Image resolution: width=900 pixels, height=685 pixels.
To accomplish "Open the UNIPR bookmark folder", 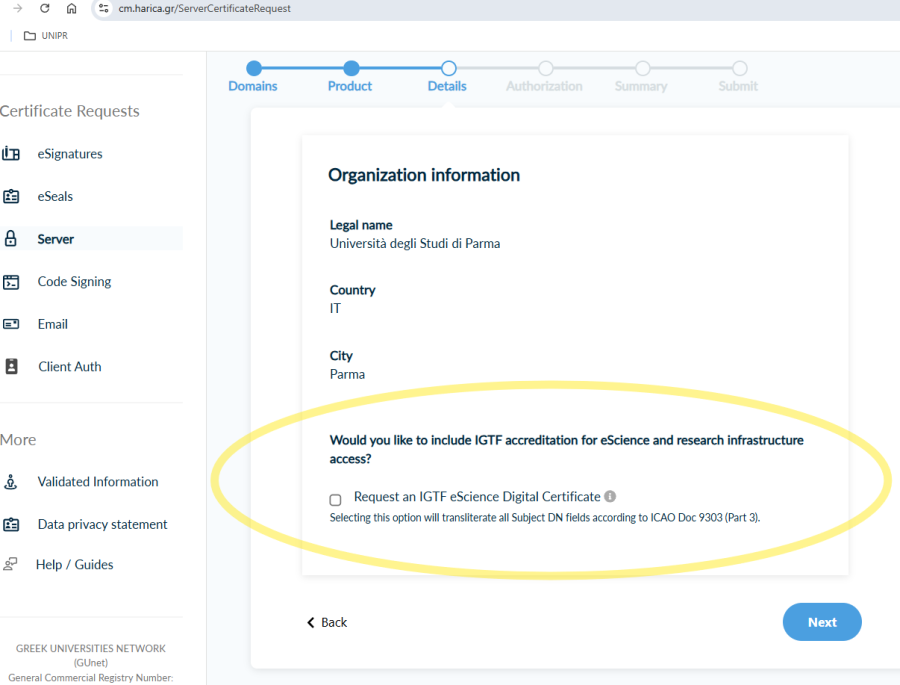I will click(46, 36).
